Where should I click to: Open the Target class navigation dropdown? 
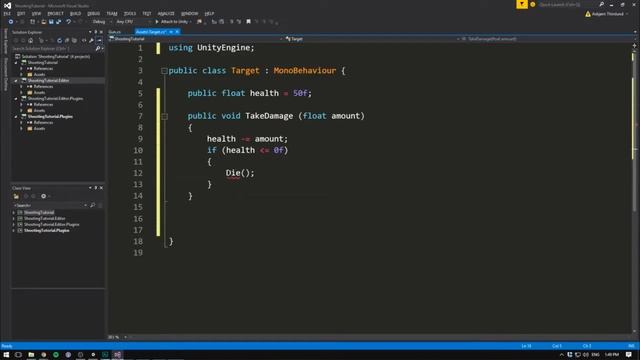(x=371, y=39)
